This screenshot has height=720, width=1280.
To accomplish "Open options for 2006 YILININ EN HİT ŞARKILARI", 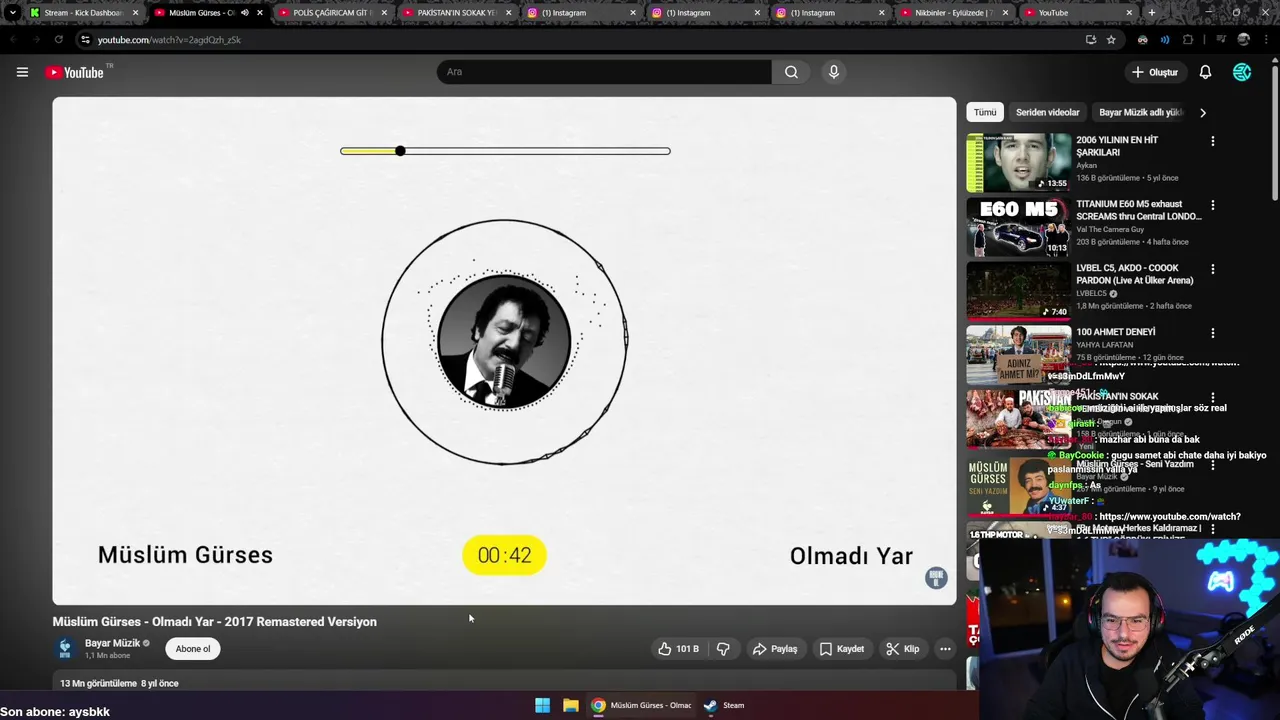I will [x=1213, y=141].
